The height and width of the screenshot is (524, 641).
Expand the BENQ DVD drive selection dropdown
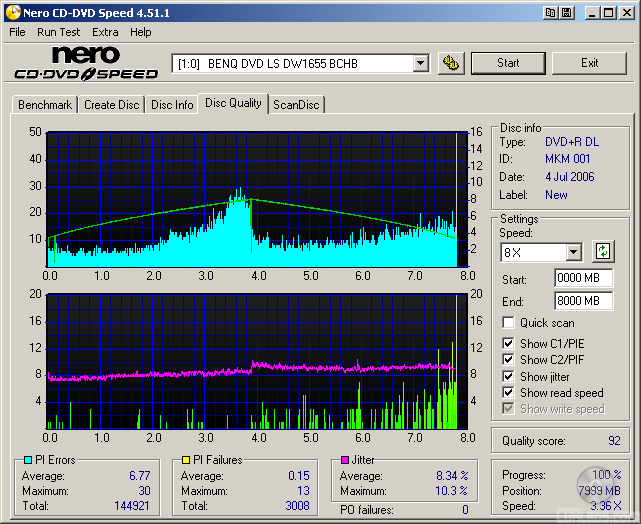420,63
